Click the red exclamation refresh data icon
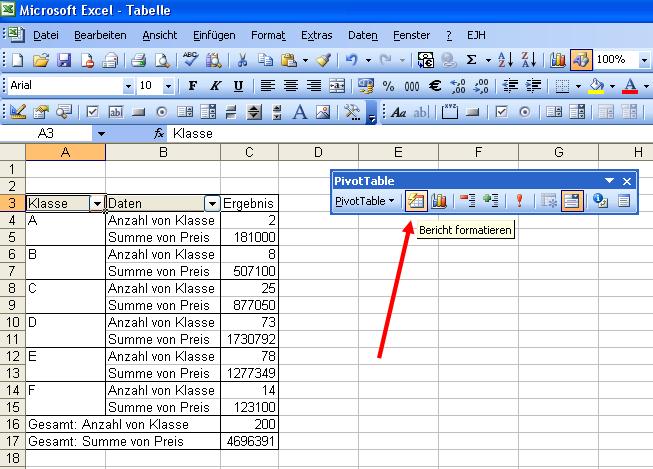 519,200
